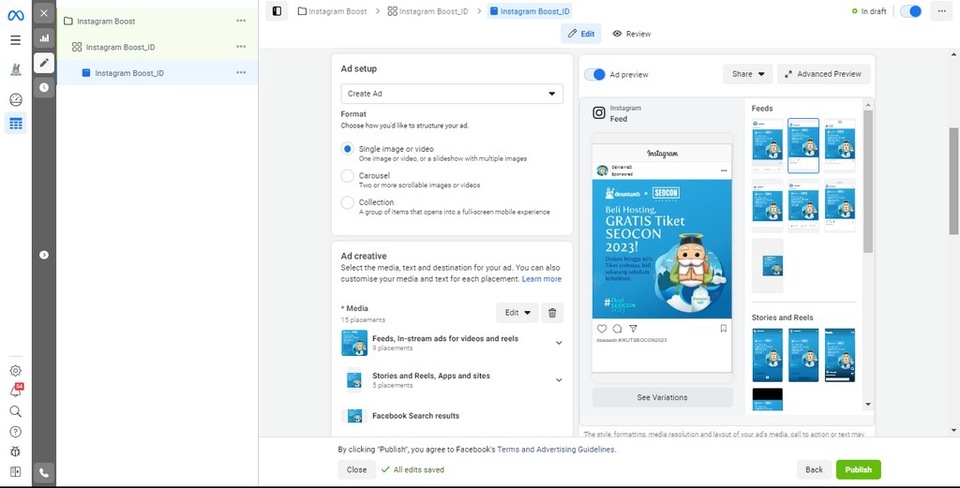The image size is (960, 488).
Task: Open more options next to campaign toggle
Action: [942, 11]
